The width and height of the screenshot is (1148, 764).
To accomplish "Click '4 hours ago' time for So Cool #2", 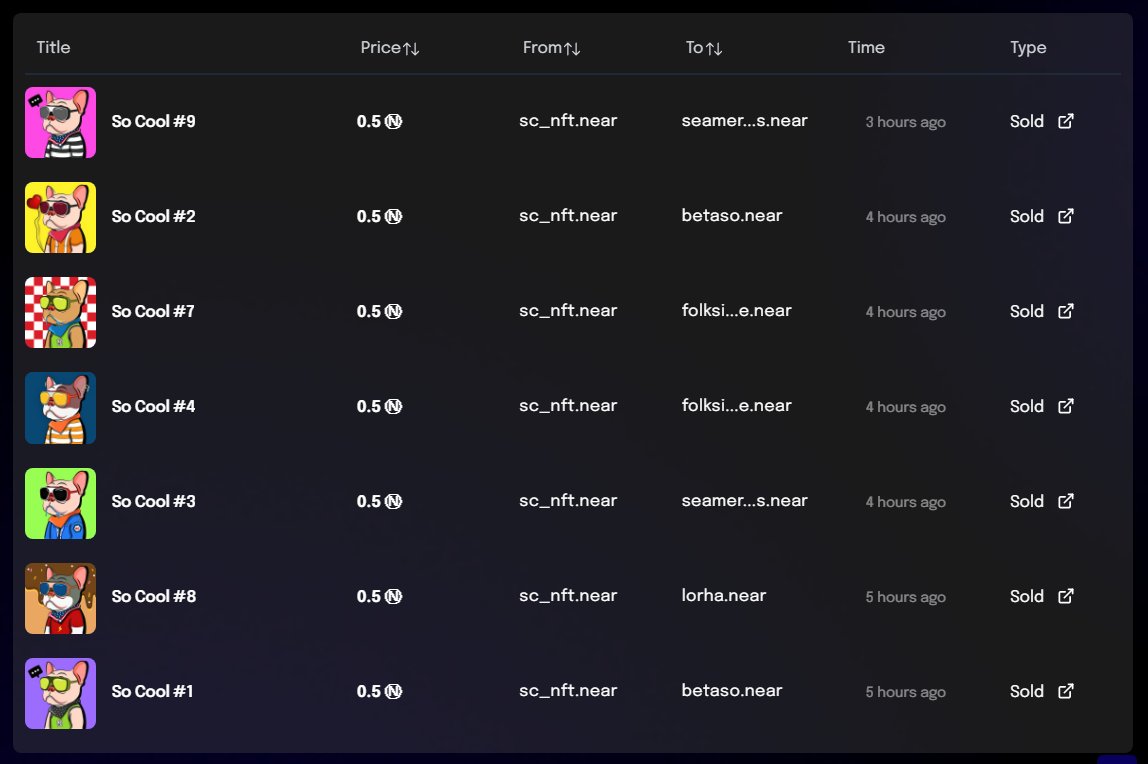I will (906, 217).
